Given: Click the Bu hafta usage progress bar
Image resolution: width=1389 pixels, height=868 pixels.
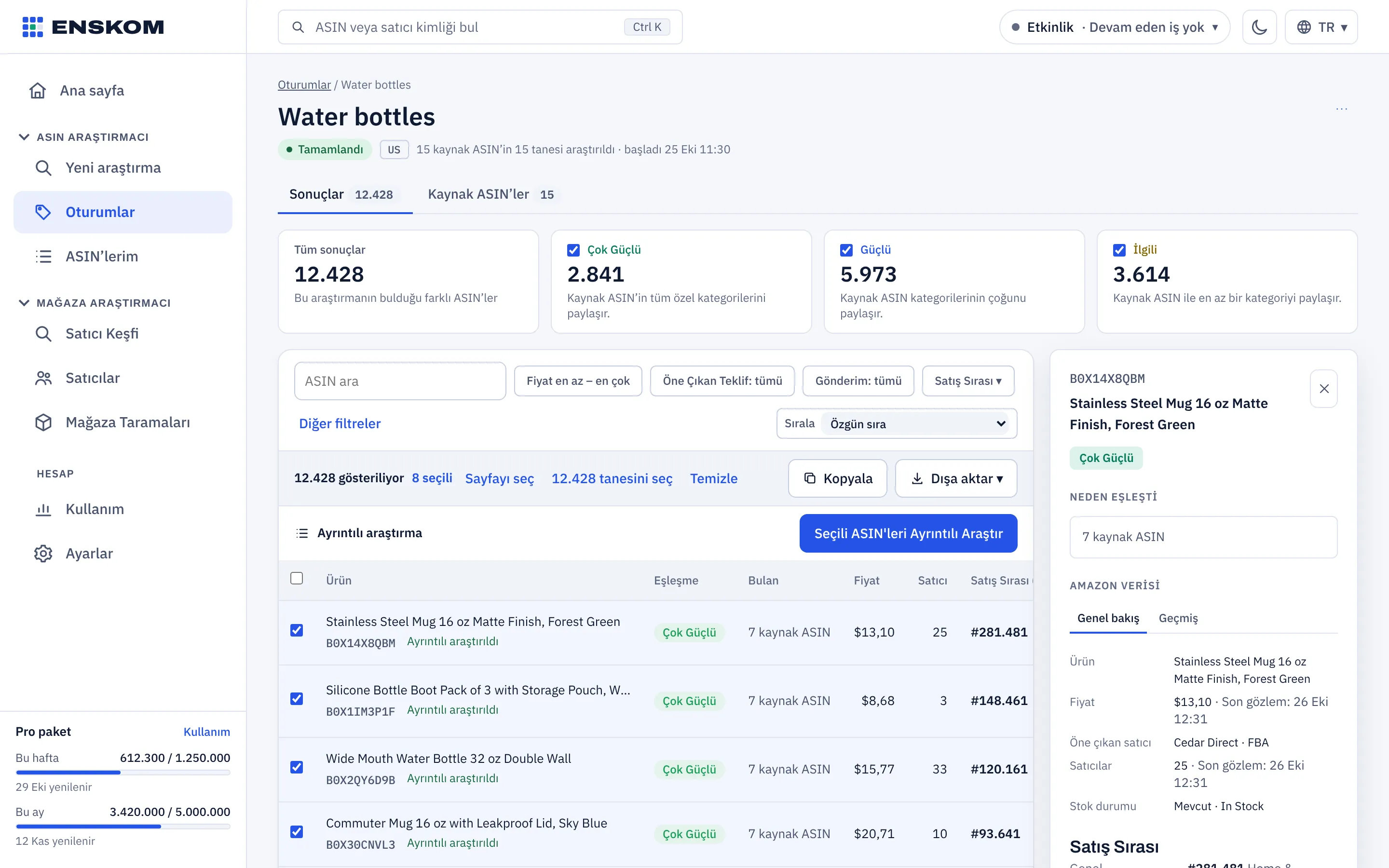Looking at the screenshot, I should click(x=123, y=773).
